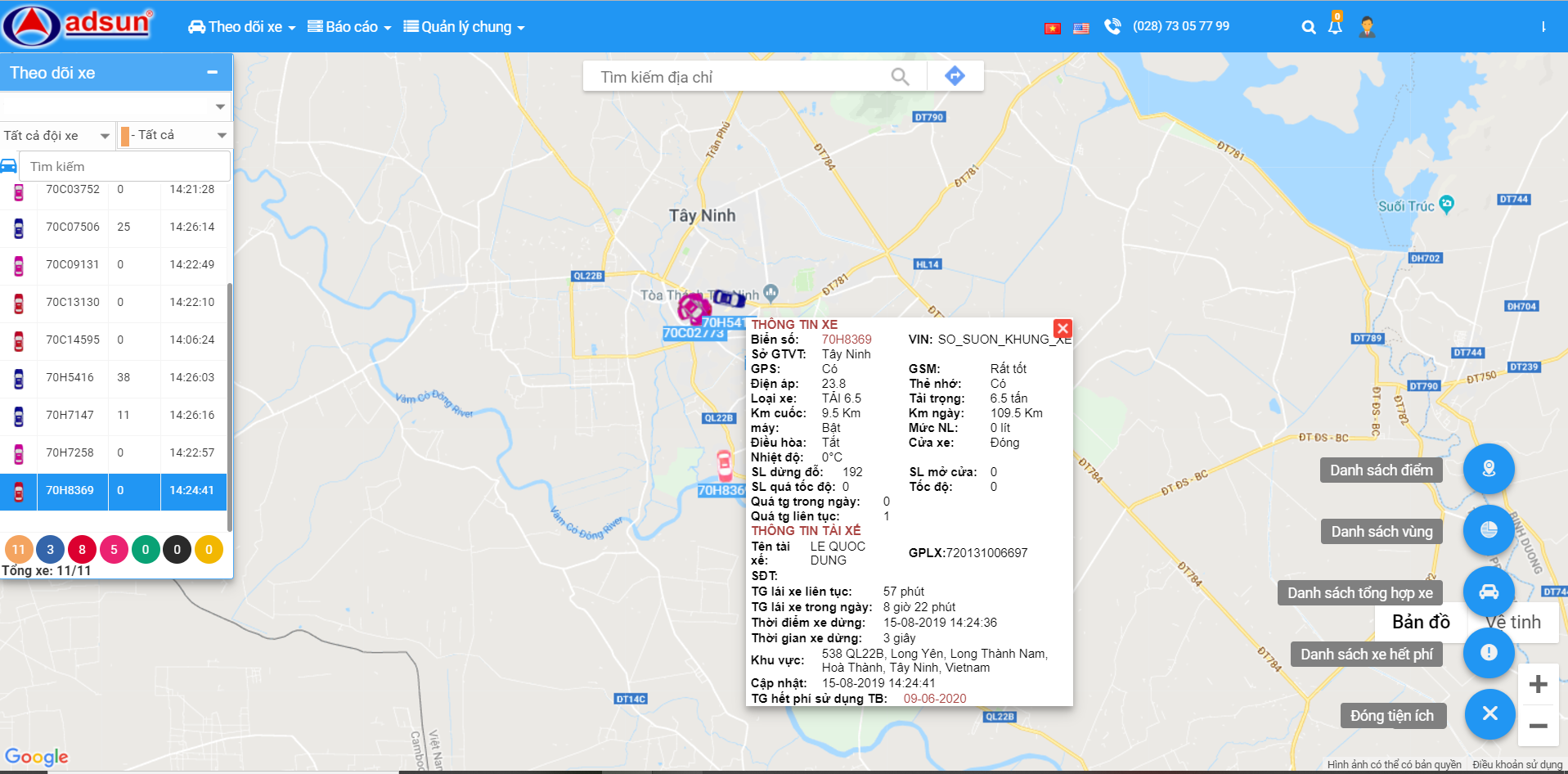This screenshot has height=774, width=1568.
Task: Open the vehicle status Tất cả dropdown
Action: (x=173, y=136)
